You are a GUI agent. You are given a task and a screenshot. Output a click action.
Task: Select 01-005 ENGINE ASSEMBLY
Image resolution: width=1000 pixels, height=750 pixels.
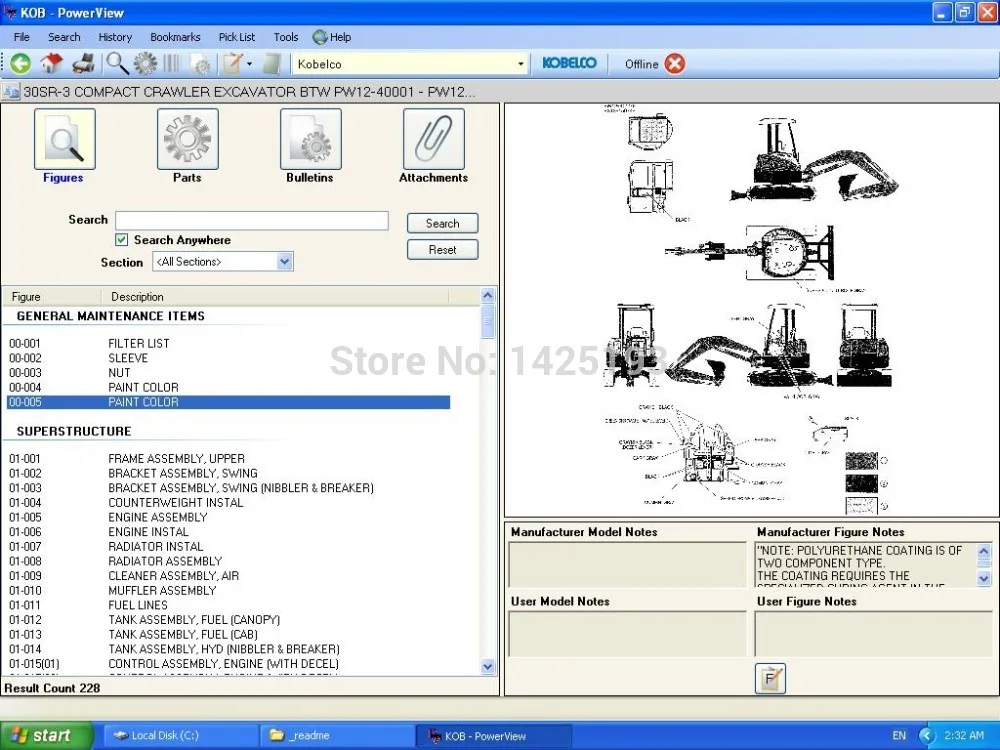coord(228,517)
